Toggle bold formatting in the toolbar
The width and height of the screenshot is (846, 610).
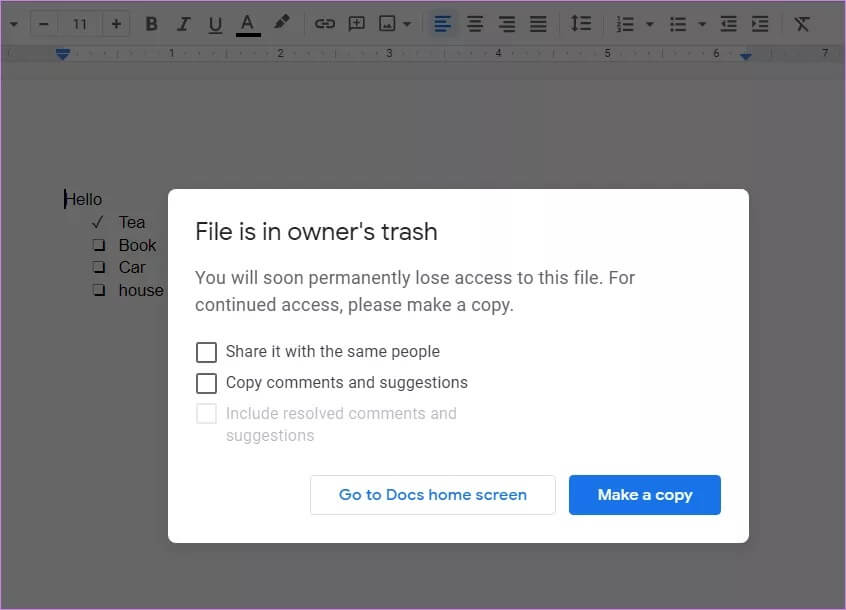152,24
